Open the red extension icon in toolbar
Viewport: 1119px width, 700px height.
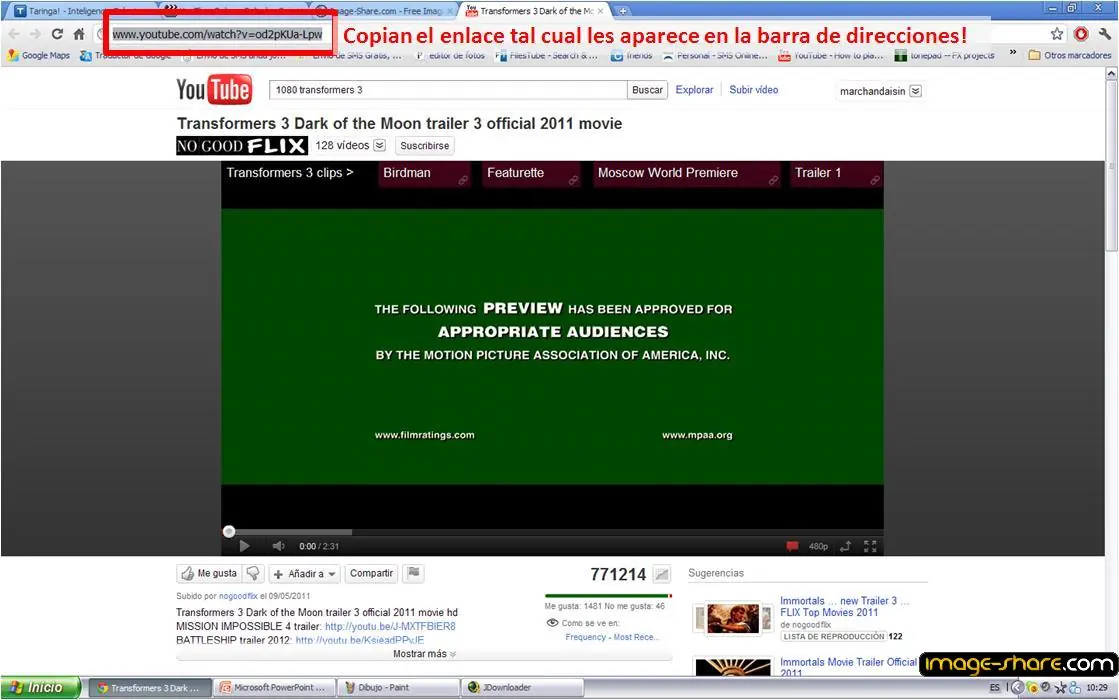pos(1080,34)
